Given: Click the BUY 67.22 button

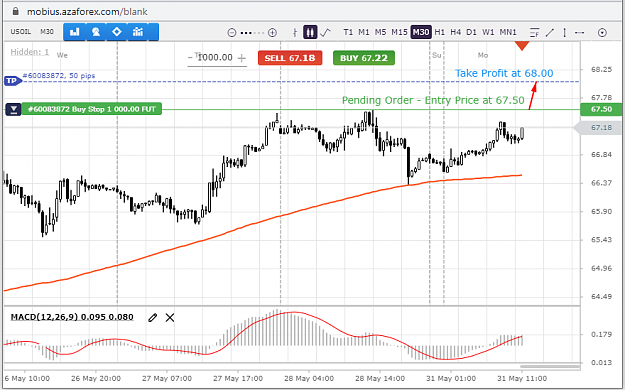Looking at the screenshot, I should click(364, 58).
